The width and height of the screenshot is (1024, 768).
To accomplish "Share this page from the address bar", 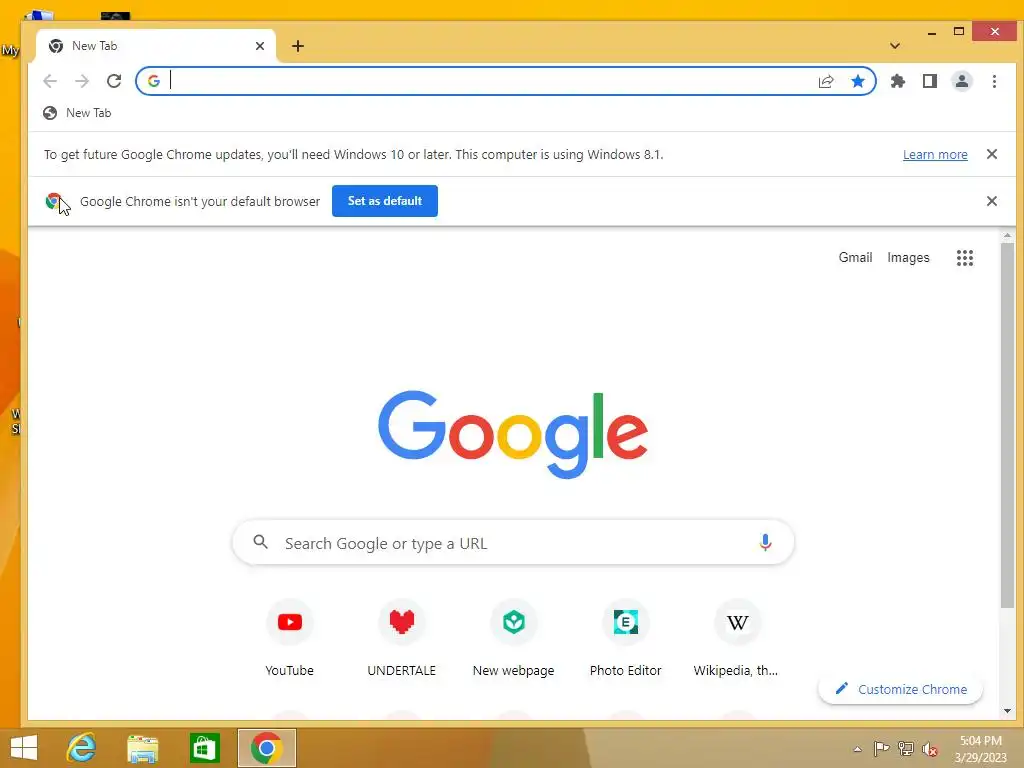I will (826, 81).
